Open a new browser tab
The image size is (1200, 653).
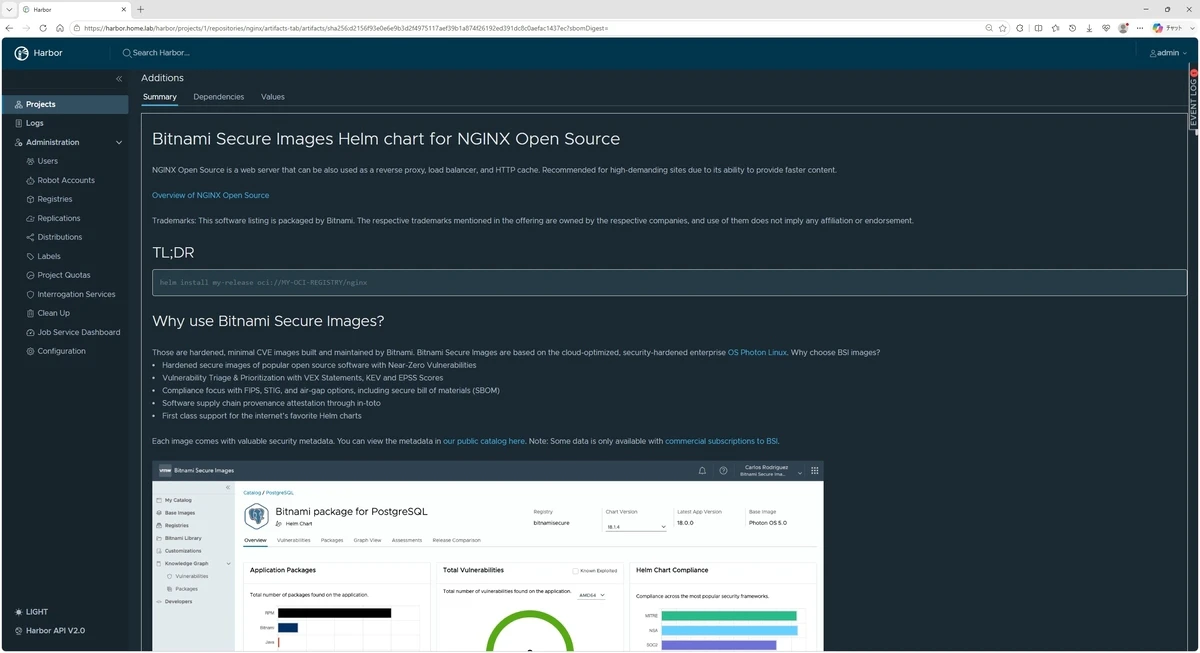coord(141,9)
